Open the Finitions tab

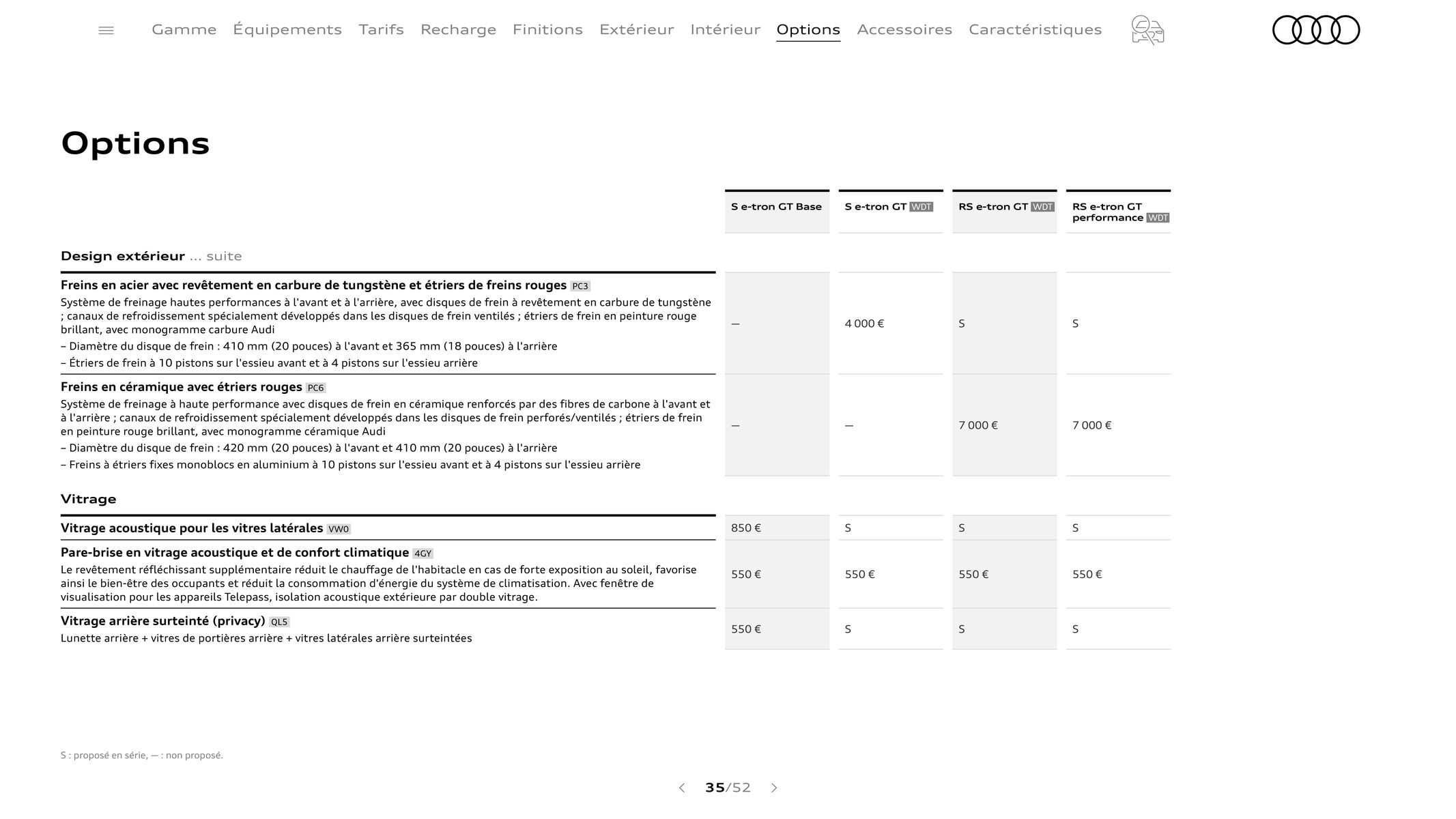click(547, 29)
